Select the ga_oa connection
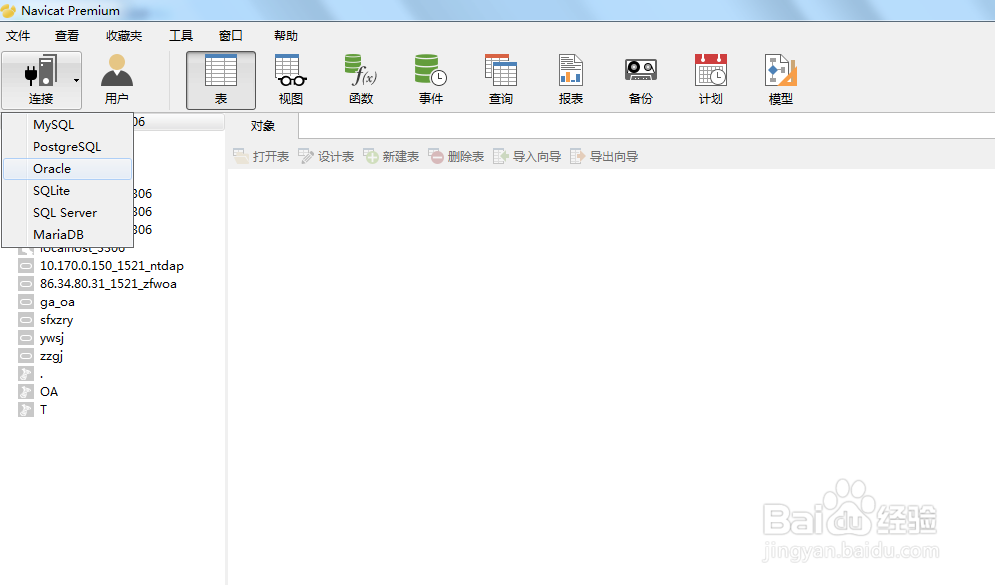 [x=57, y=302]
